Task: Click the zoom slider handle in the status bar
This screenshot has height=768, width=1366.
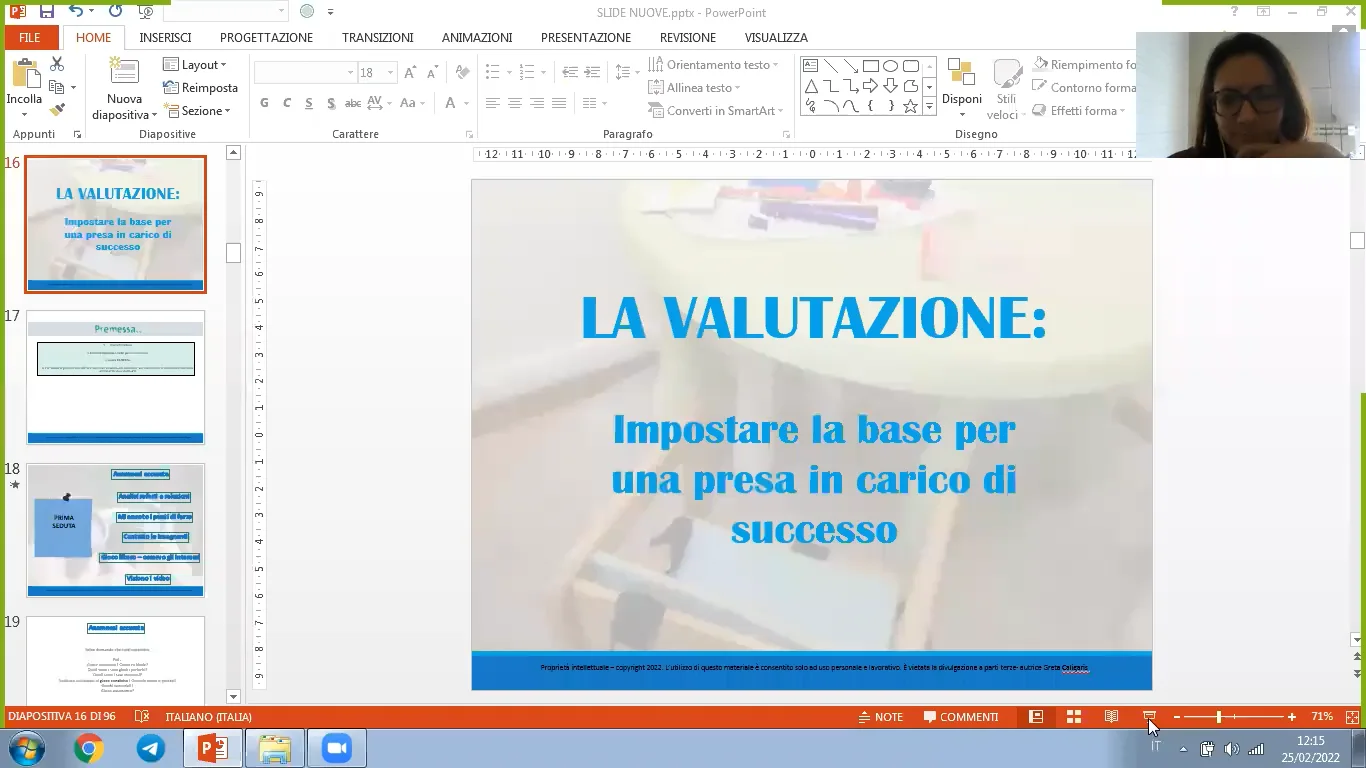Action: (1219, 717)
